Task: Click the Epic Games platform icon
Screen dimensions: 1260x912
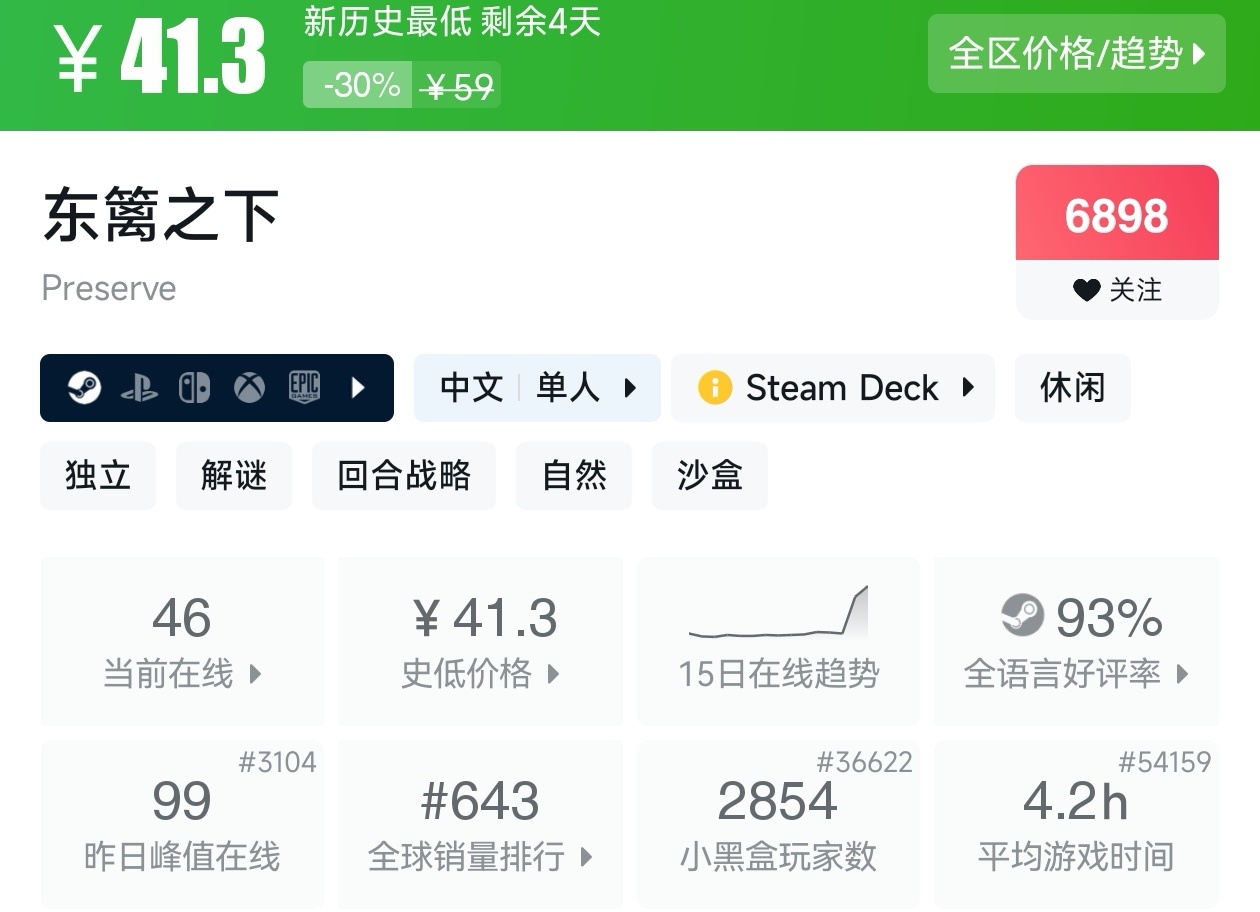Action: [304, 388]
